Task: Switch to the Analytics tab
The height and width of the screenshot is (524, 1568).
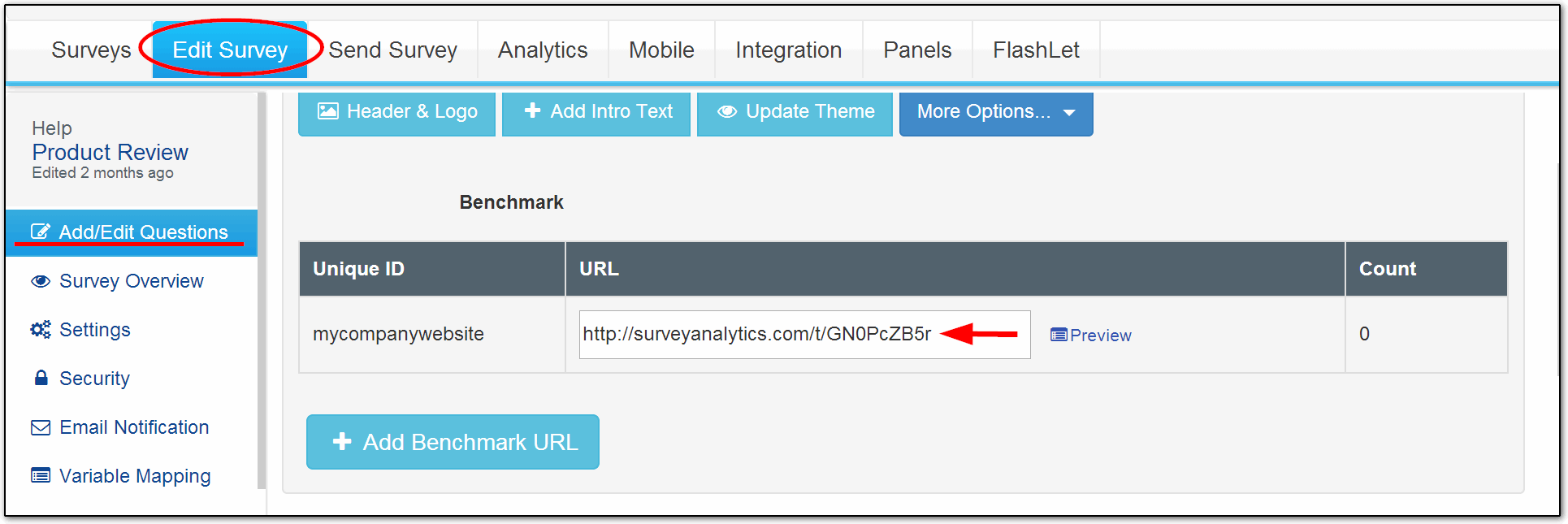Action: 542,50
